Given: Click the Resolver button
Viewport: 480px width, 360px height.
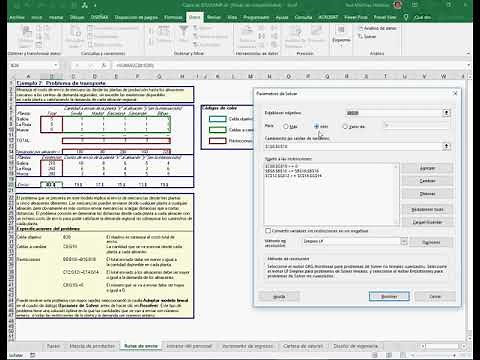Looking at the screenshot, I should [389, 296].
